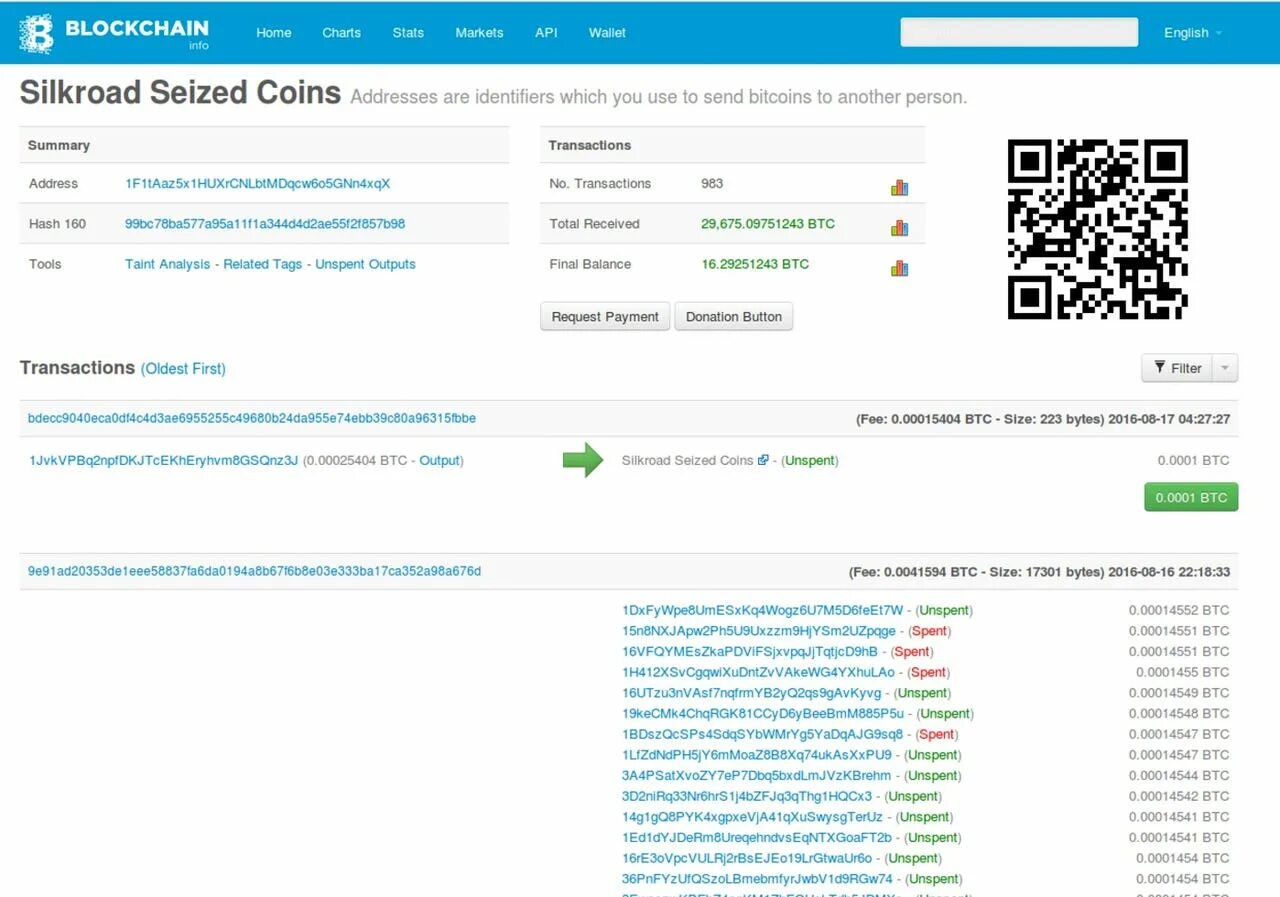Open address 1DxFyWpe8UmESxKq4Wogz6U7M5D6feEt7W
Screen dimensions: 1280x897
(x=762, y=610)
